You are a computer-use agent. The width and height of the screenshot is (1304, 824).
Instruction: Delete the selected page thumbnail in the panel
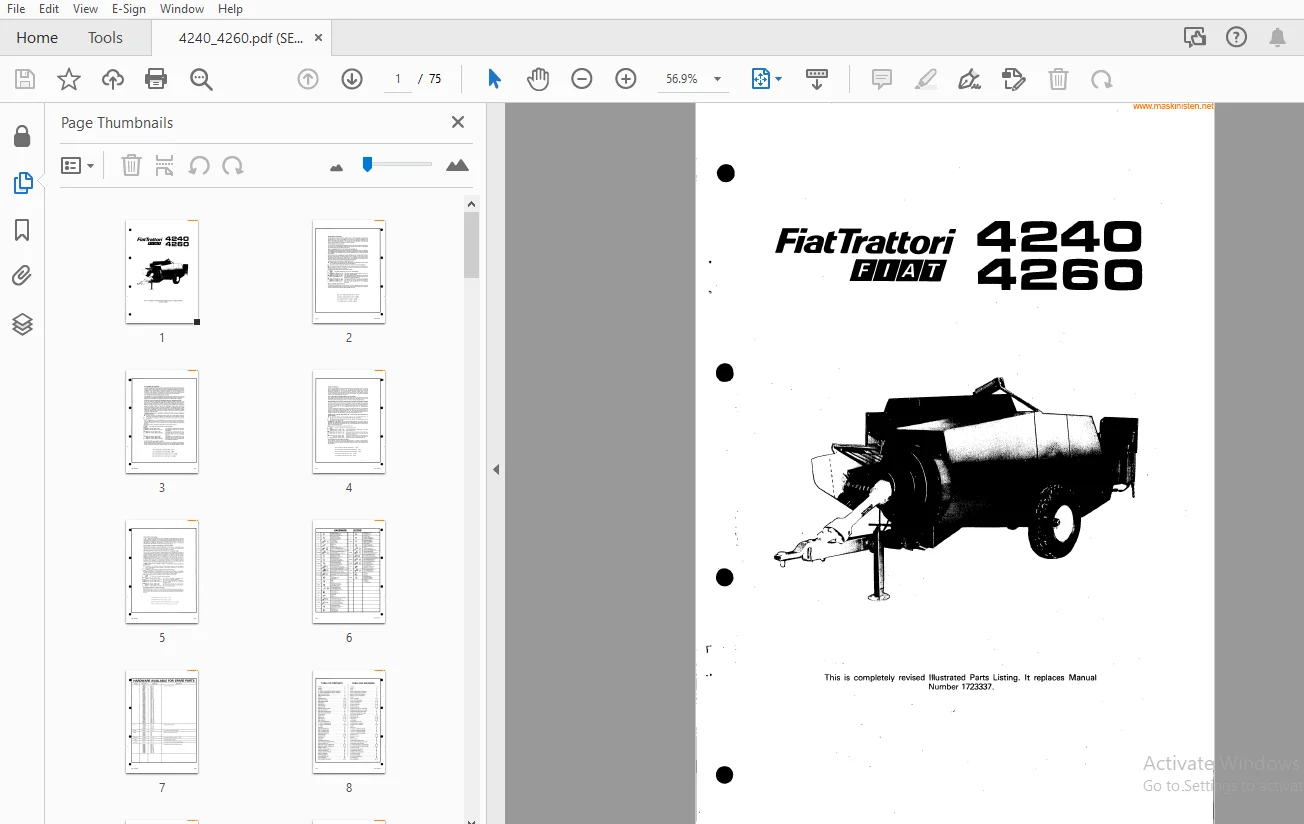click(x=131, y=166)
